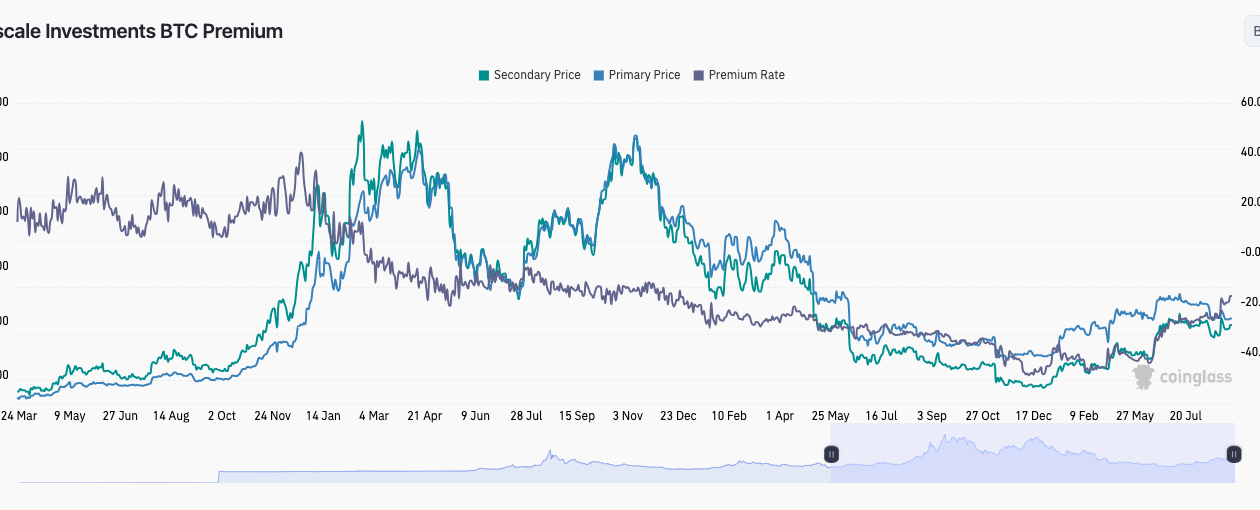Screen dimensions: 1260x510
Task: Click the 1 Apr date label
Action: (779, 415)
